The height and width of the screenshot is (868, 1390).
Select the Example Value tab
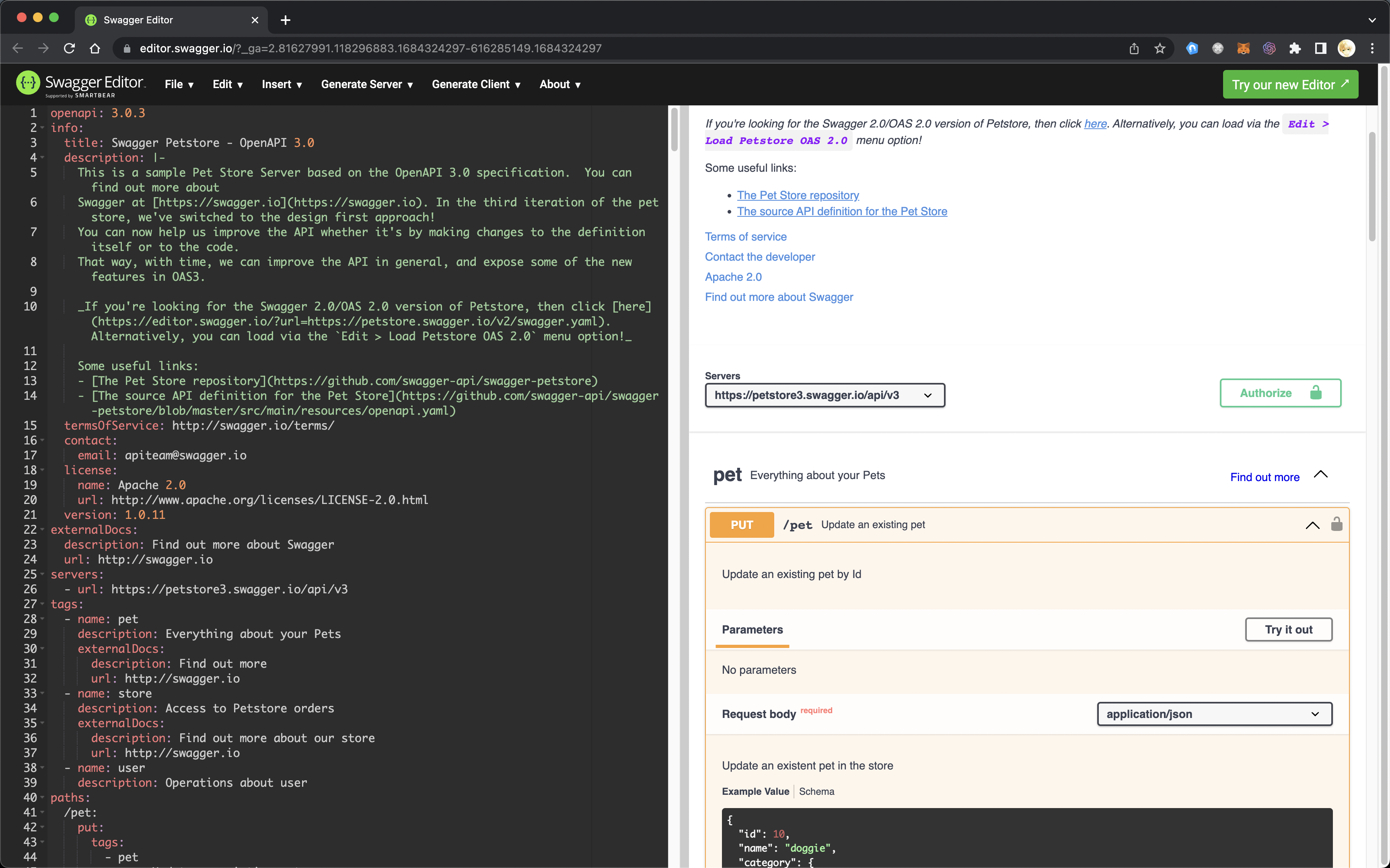755,791
